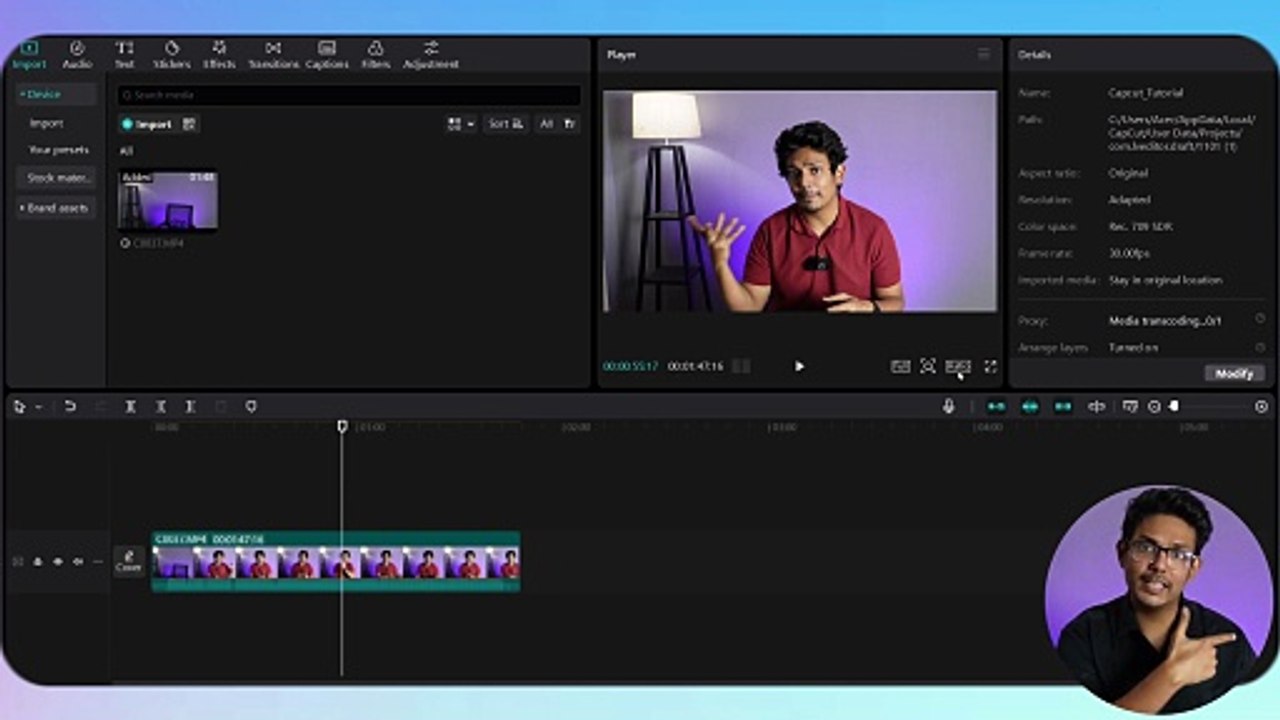
Task: Switch to the Import media tab
Action: pos(29,55)
